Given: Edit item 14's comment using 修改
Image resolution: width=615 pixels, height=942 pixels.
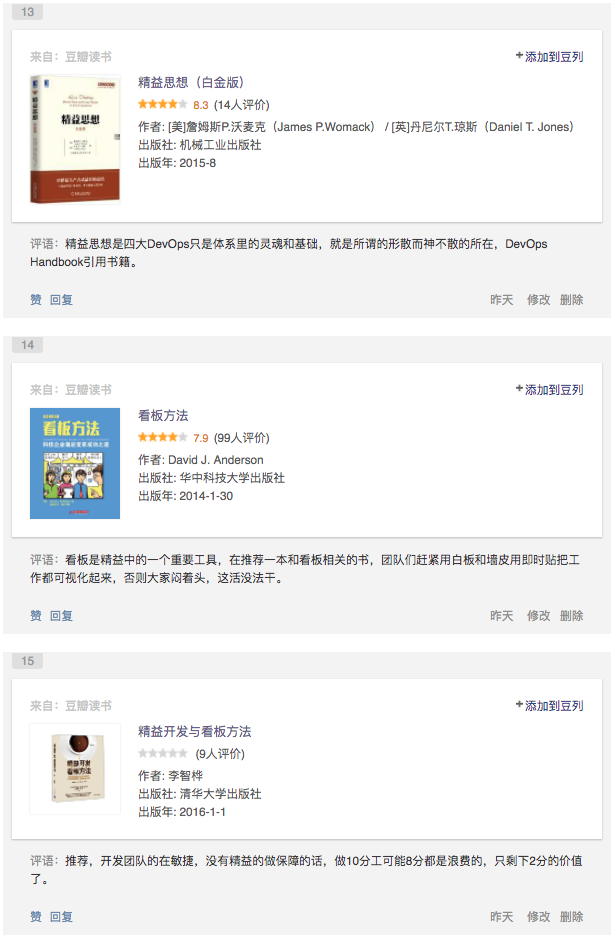Looking at the screenshot, I should [538, 616].
